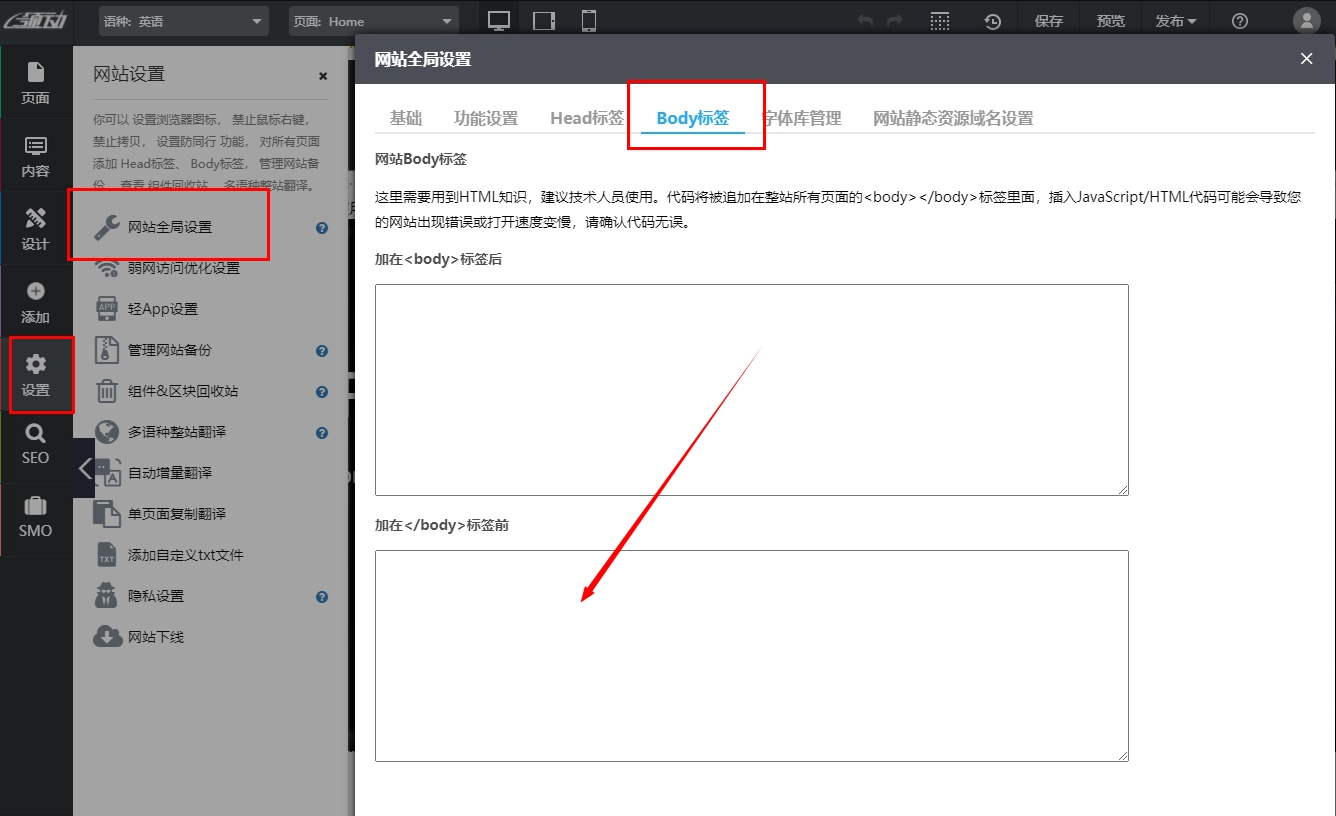Viewport: 1336px width, 816px height.
Task: Select the tablet view icon
Action: (544, 21)
